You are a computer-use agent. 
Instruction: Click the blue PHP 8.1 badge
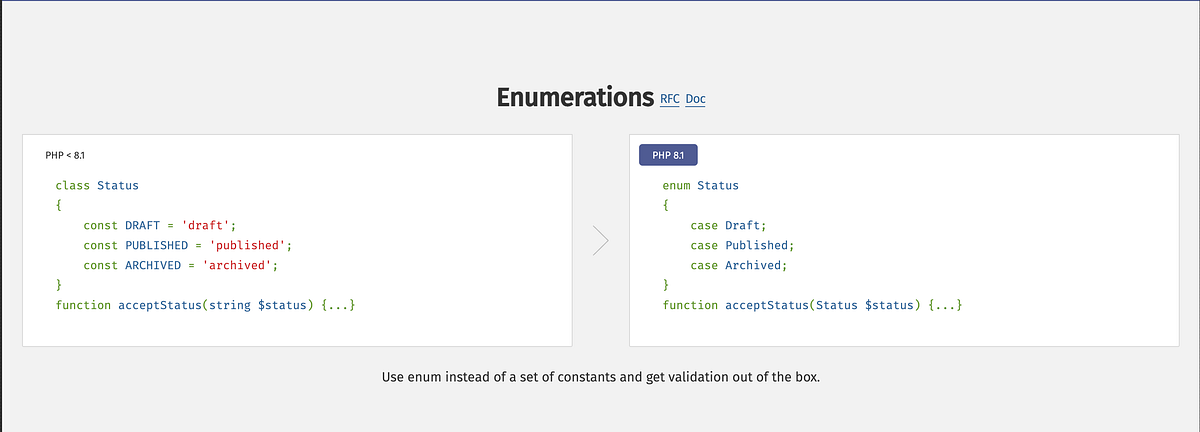click(x=668, y=155)
